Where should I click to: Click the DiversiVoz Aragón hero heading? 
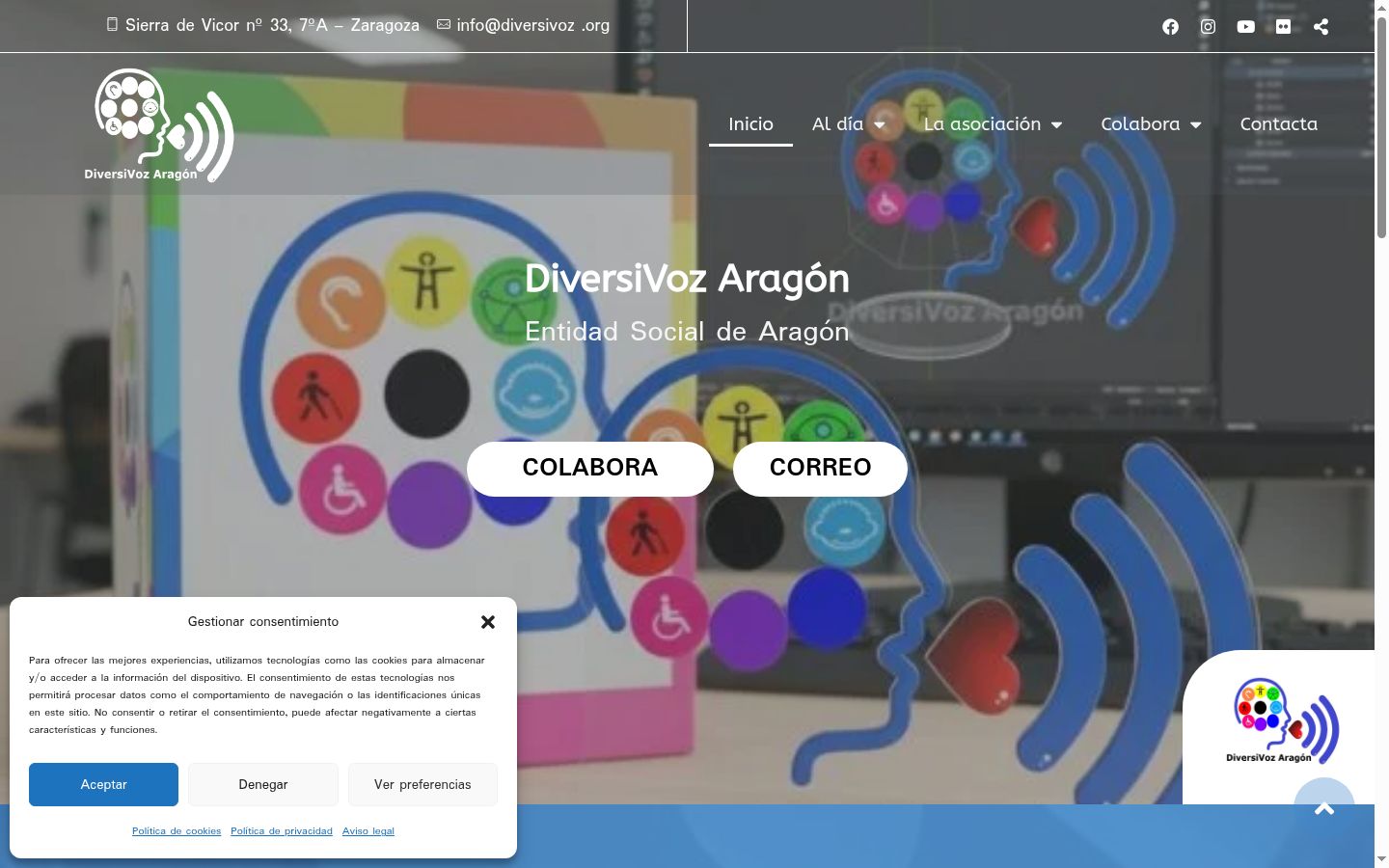click(x=687, y=279)
